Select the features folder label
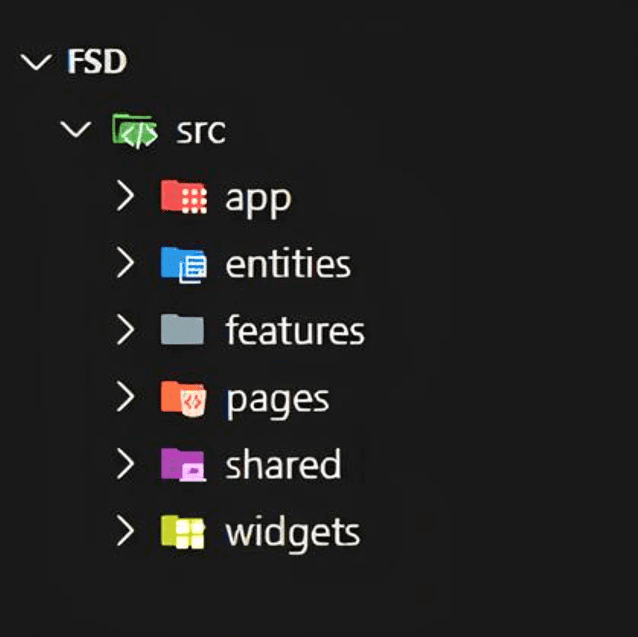This screenshot has width=638, height=637. pyautogui.click(x=295, y=330)
